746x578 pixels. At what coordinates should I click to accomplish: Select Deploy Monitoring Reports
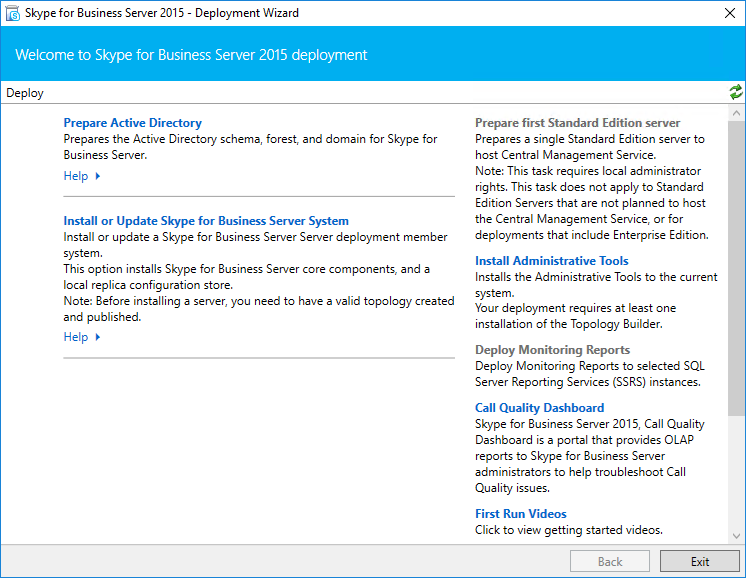(x=552, y=350)
